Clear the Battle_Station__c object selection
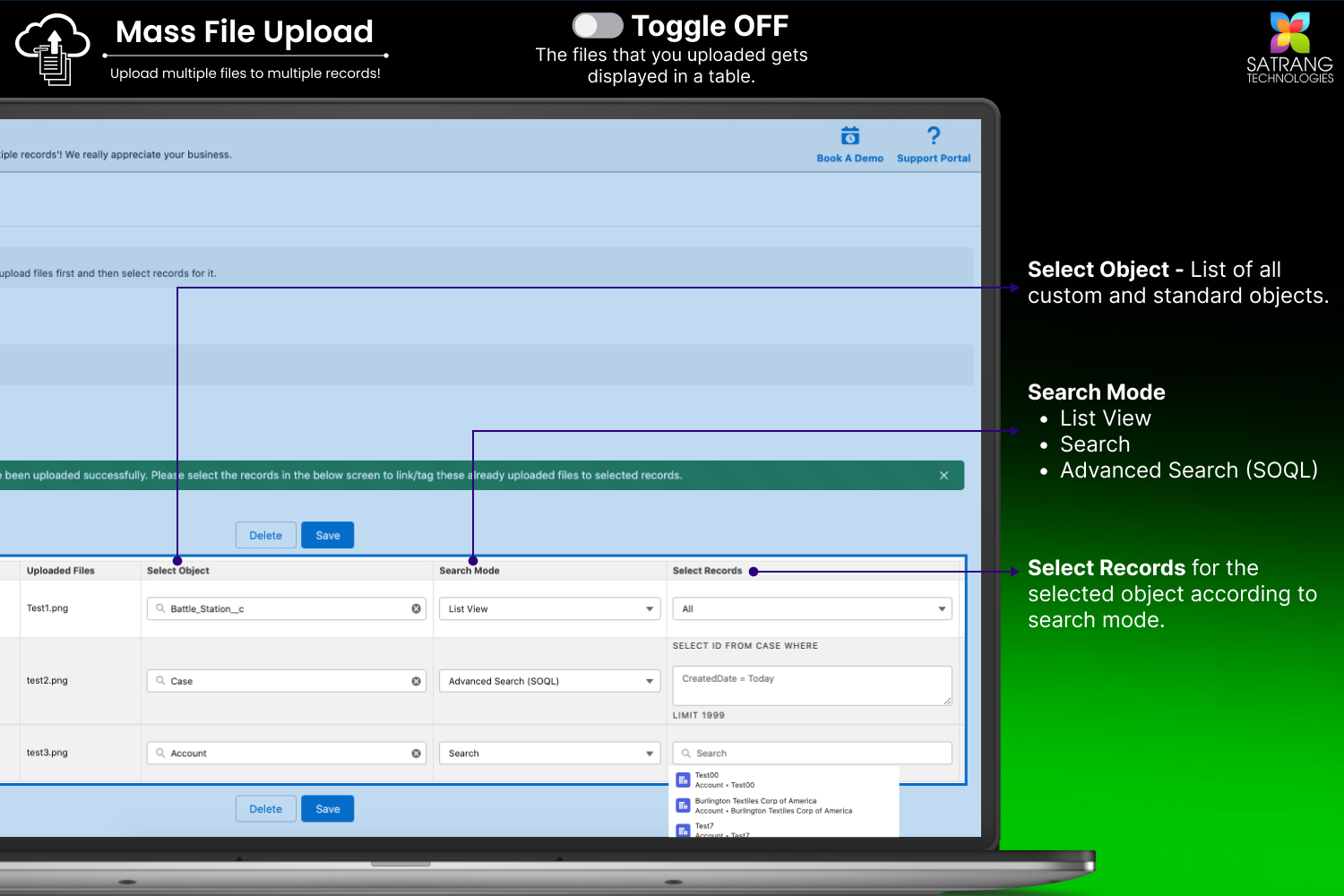 (416, 609)
